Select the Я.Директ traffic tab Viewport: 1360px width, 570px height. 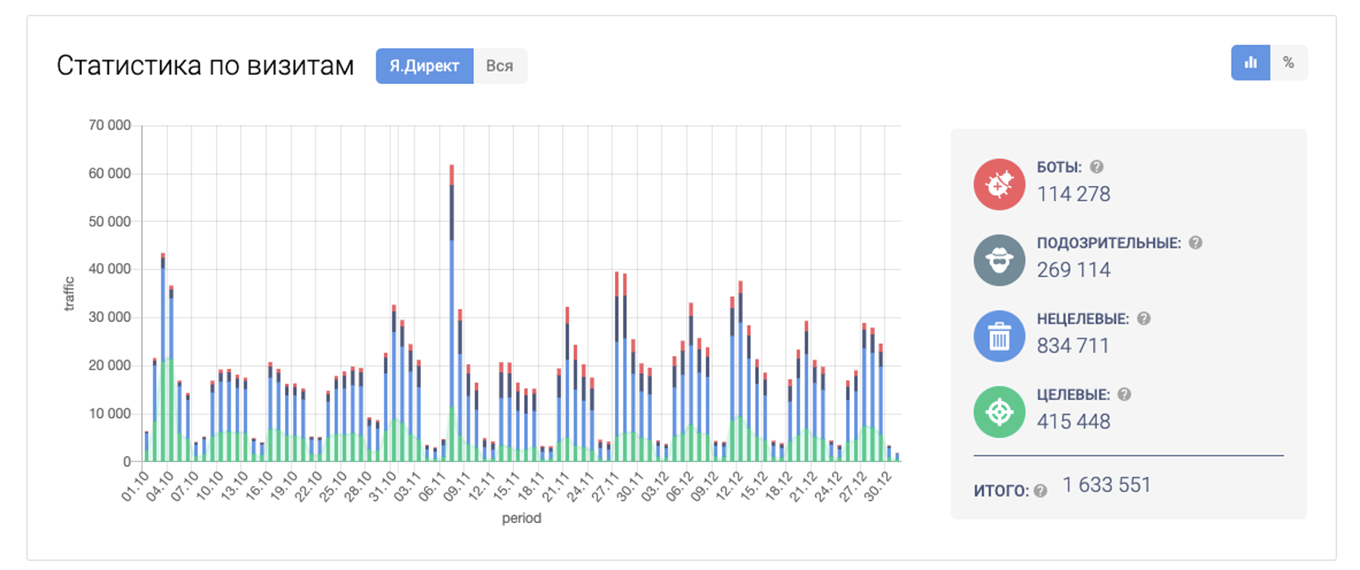click(424, 66)
